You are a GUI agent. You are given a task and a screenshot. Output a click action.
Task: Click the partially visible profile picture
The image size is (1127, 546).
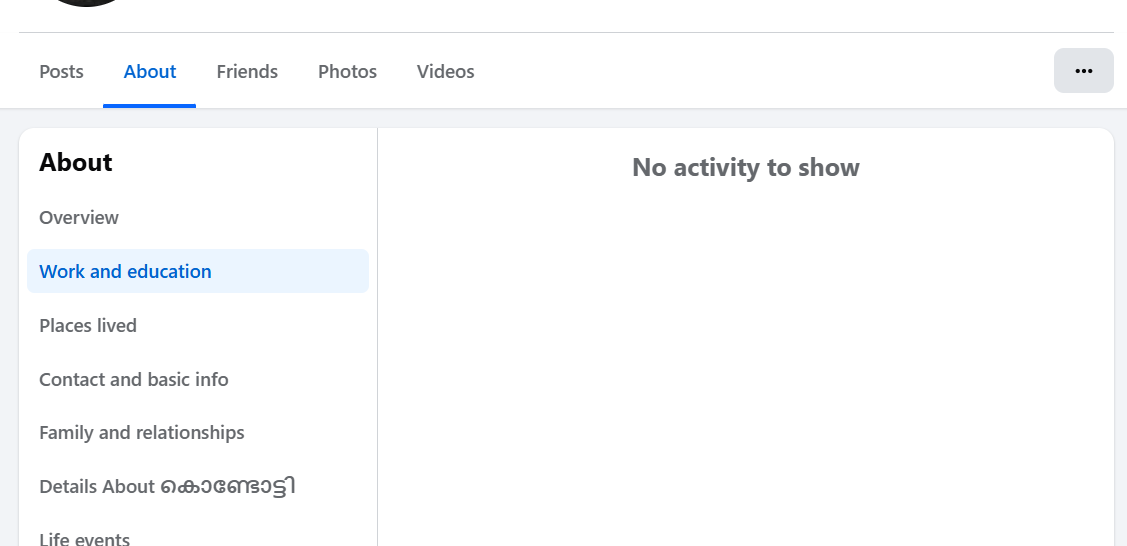[87, 3]
